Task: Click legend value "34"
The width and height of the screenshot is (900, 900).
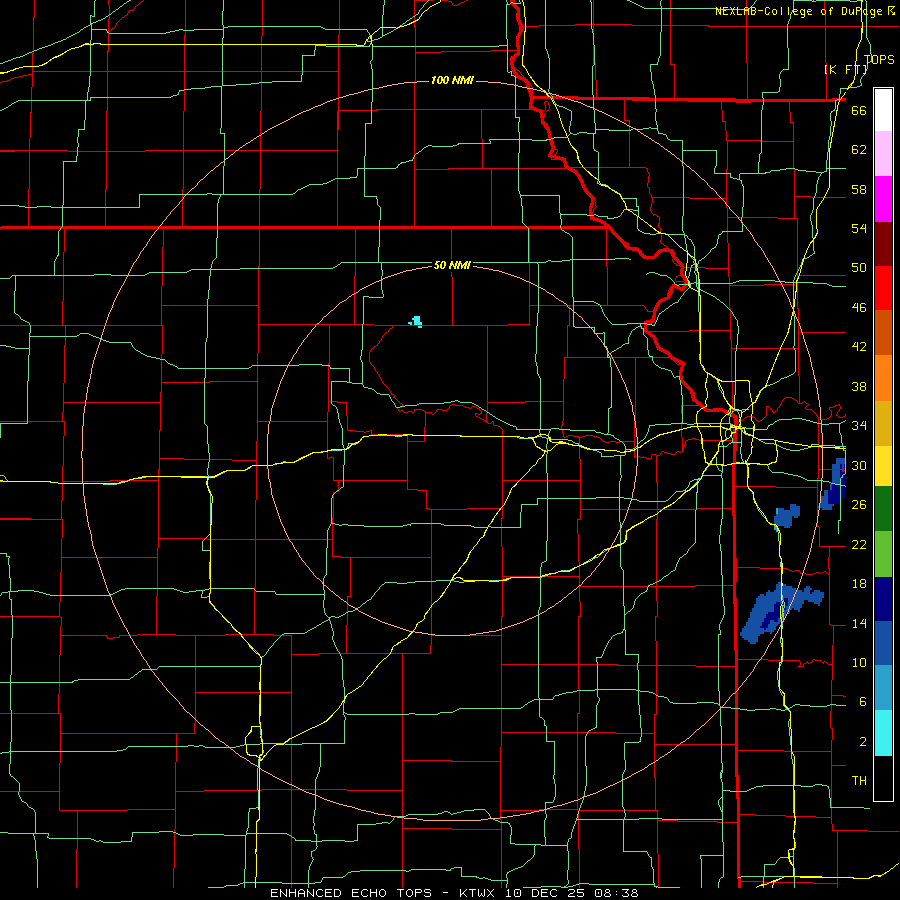Action: coord(859,425)
